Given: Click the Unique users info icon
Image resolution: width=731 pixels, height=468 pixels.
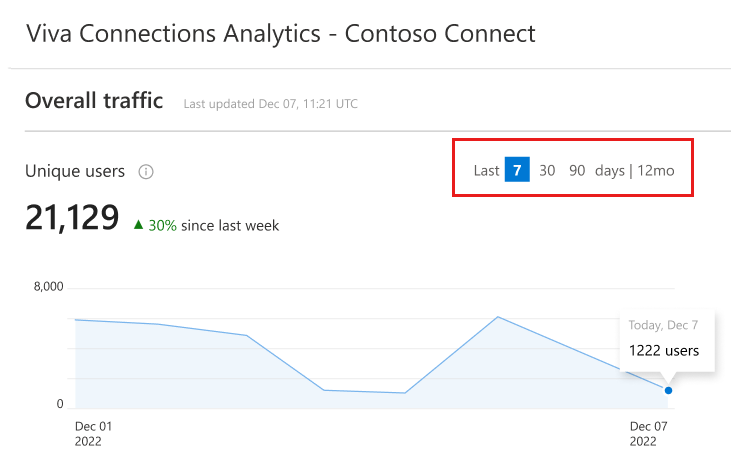Looking at the screenshot, I should (x=146, y=172).
